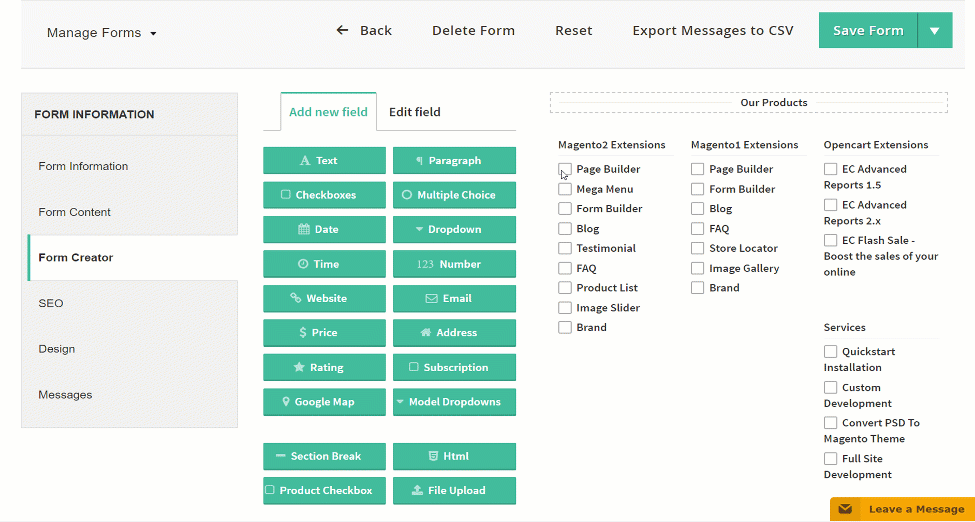
Task: Check Magento1 FAQ checkbox
Action: pyautogui.click(x=698, y=228)
